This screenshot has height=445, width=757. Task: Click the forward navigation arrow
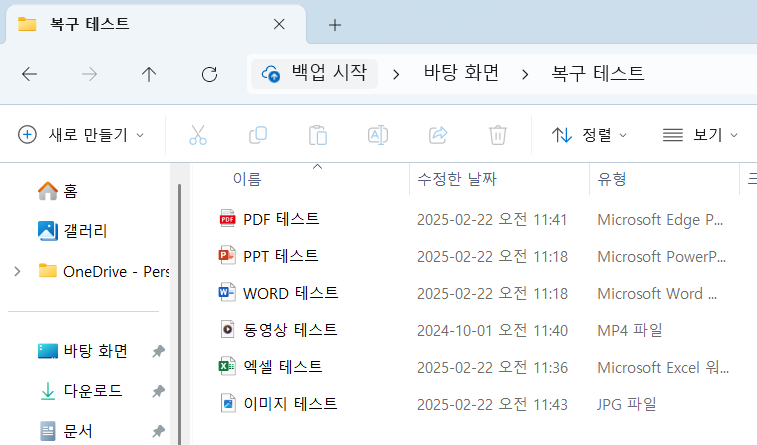(x=89, y=74)
